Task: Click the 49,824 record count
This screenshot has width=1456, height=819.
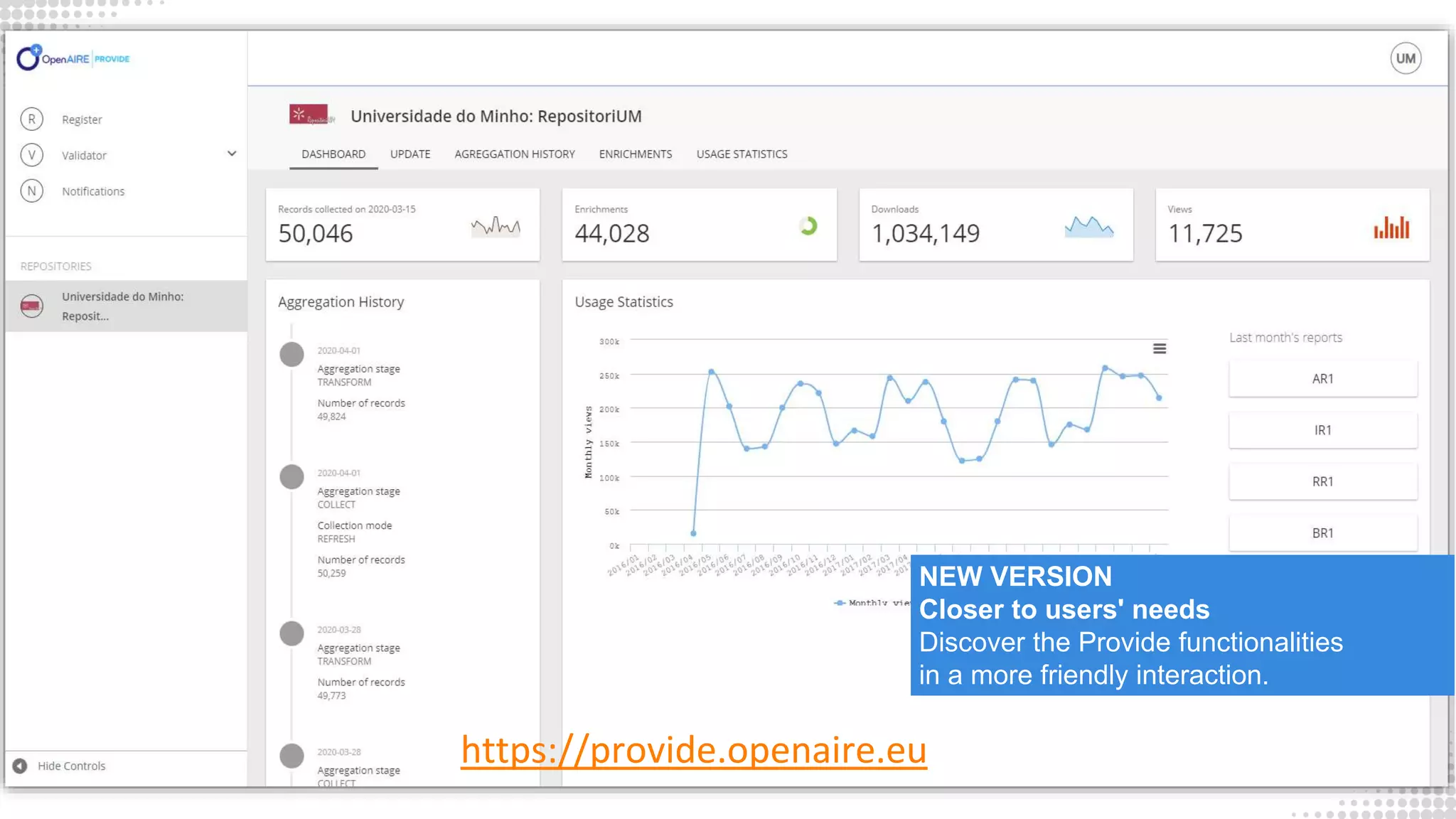Action: (x=331, y=417)
